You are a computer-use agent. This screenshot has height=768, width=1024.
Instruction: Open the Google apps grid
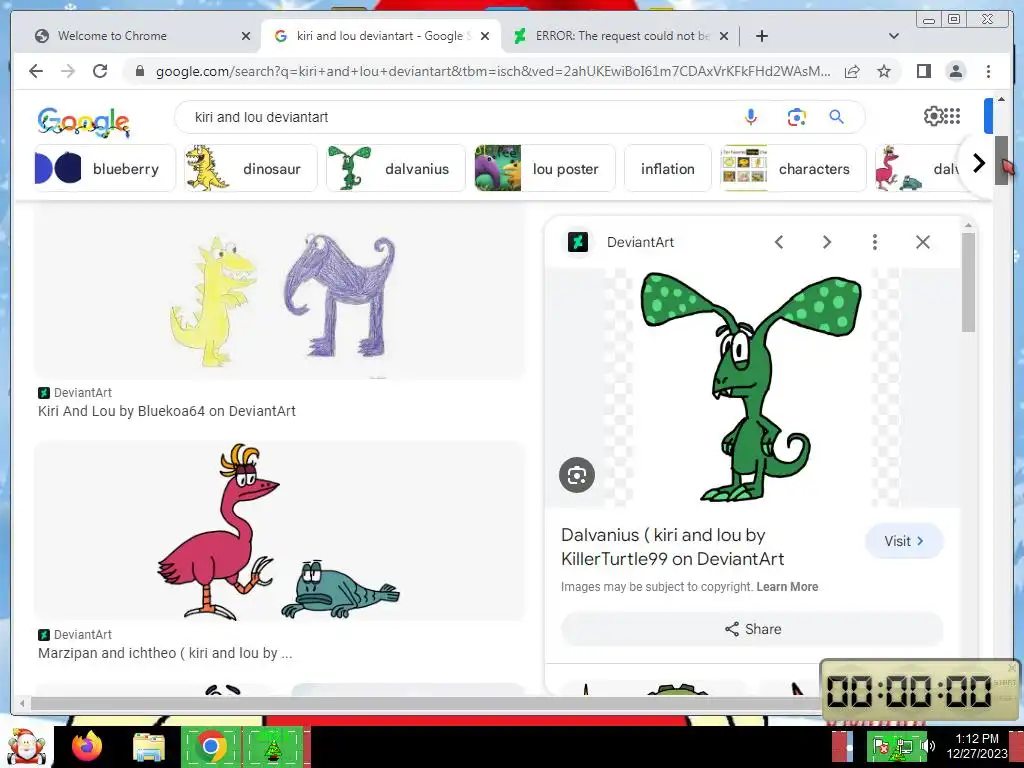pos(953,116)
